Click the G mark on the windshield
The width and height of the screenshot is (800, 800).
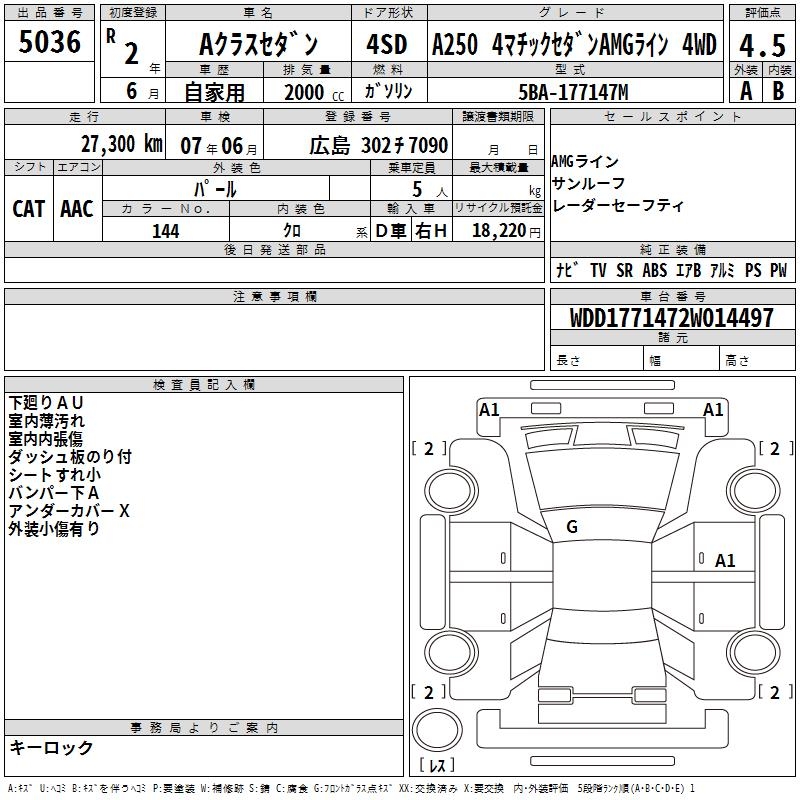571,527
